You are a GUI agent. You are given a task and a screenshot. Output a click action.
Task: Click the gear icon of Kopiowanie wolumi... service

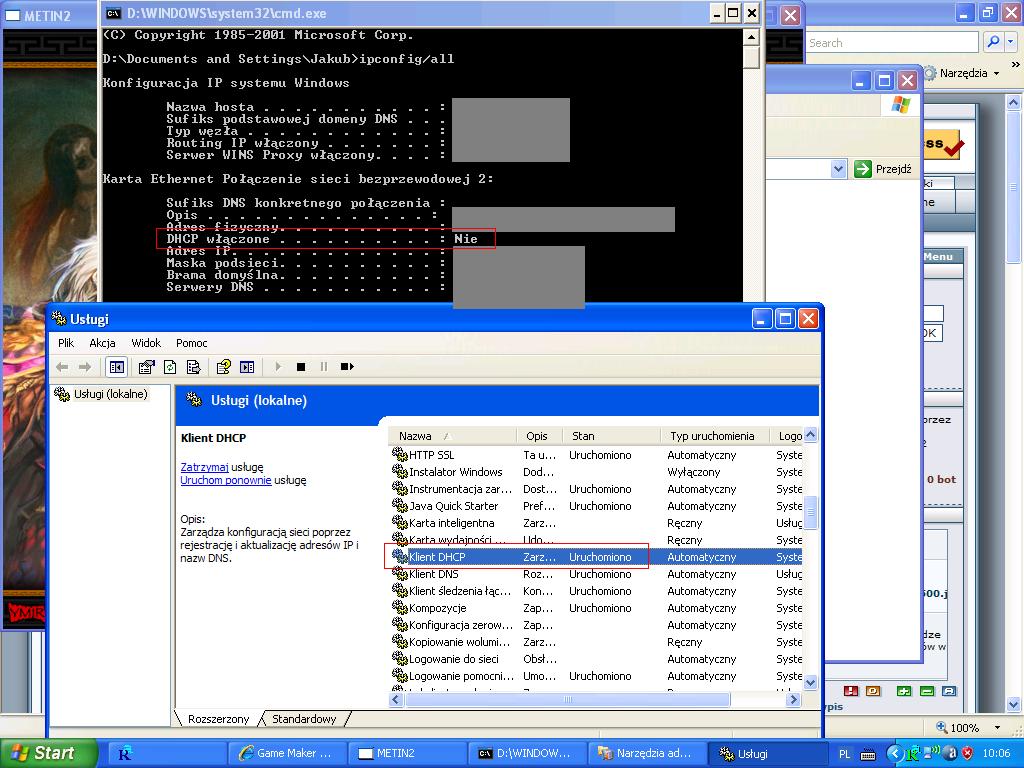pos(399,641)
